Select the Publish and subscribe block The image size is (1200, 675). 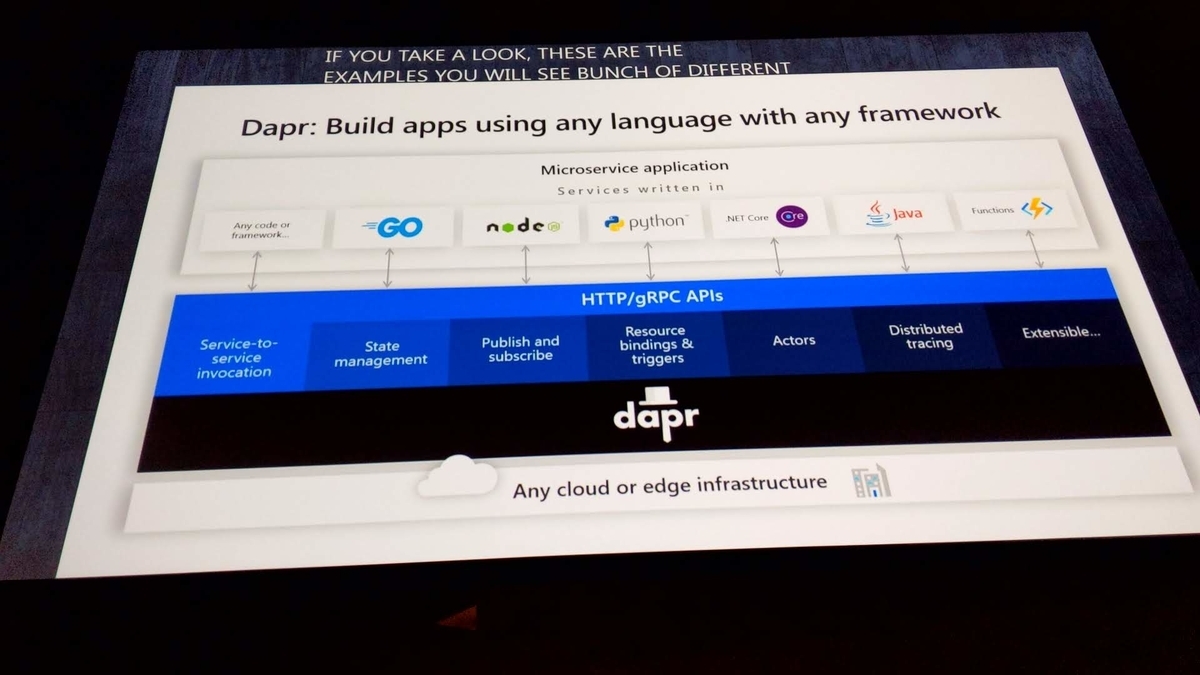pyautogui.click(x=519, y=348)
